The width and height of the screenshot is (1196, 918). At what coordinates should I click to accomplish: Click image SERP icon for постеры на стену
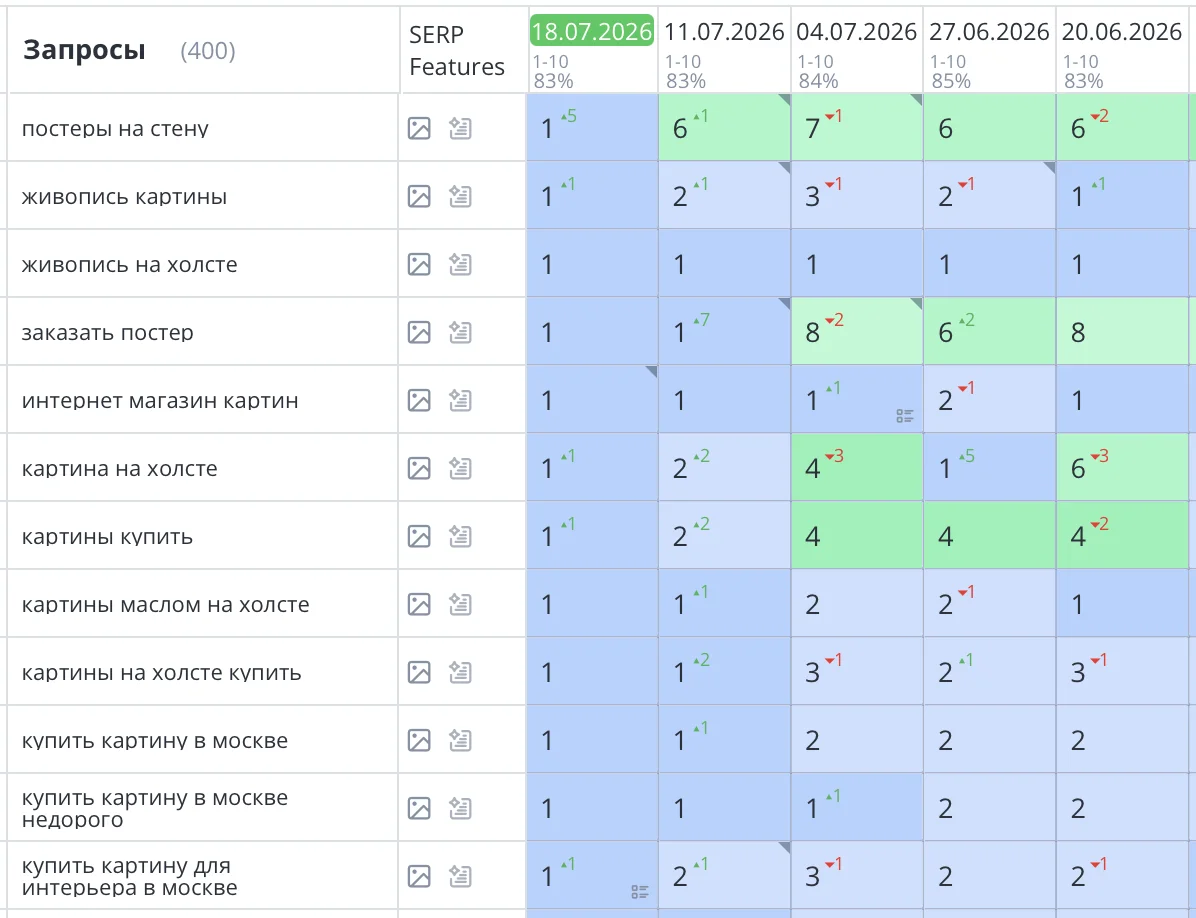(x=419, y=128)
